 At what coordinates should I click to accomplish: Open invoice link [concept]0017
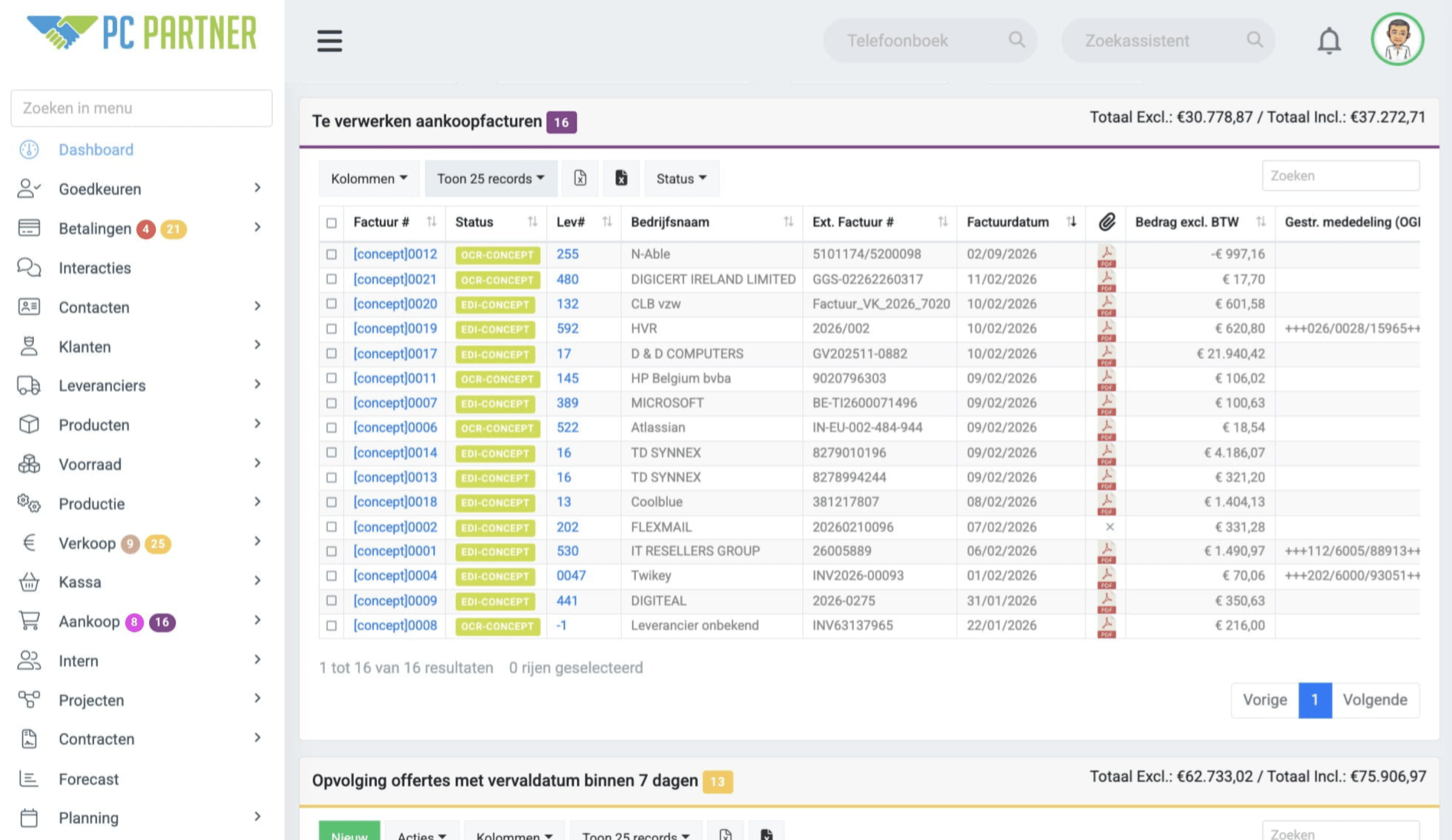[395, 353]
